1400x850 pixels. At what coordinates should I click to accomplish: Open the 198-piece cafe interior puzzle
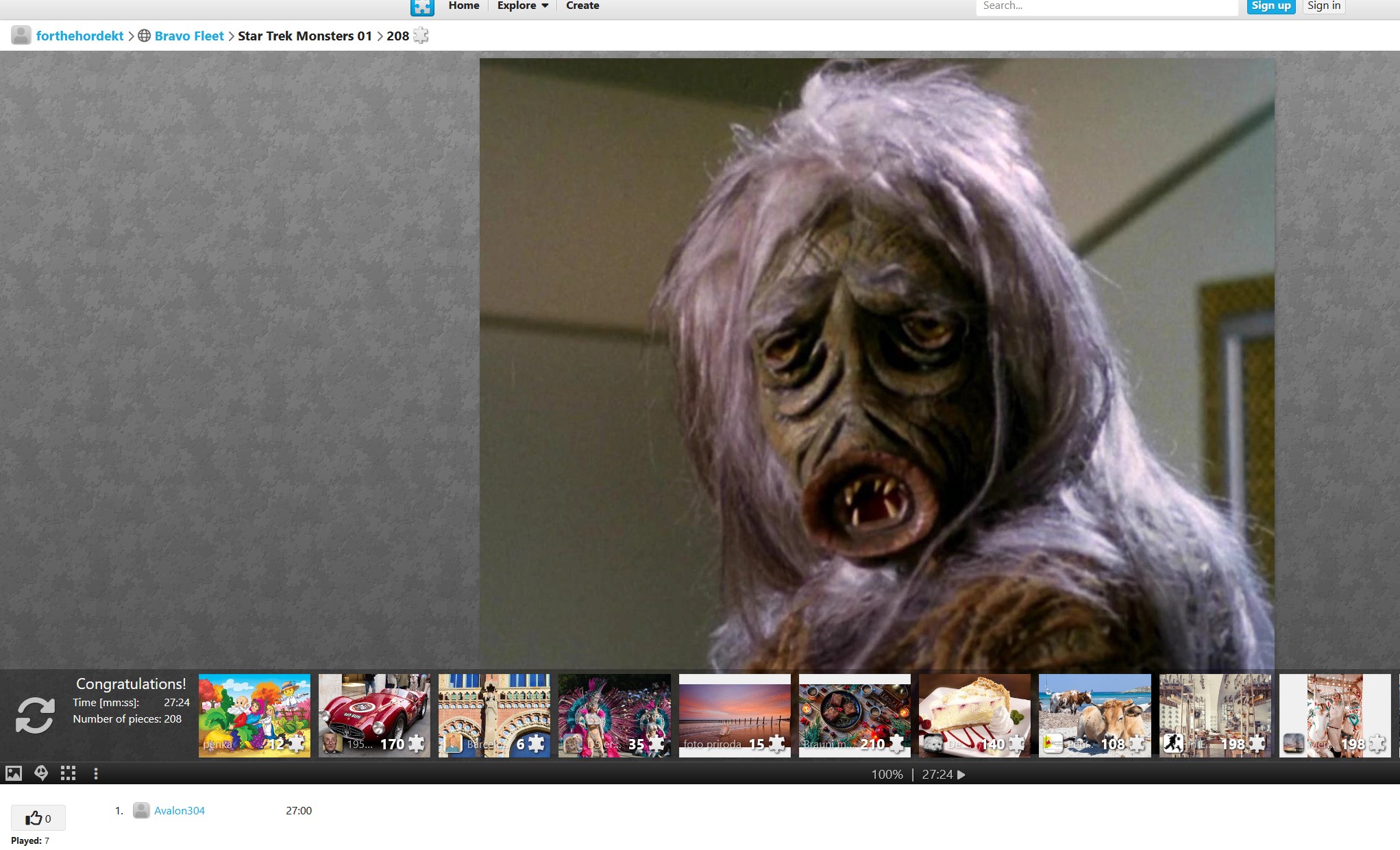click(x=1215, y=715)
